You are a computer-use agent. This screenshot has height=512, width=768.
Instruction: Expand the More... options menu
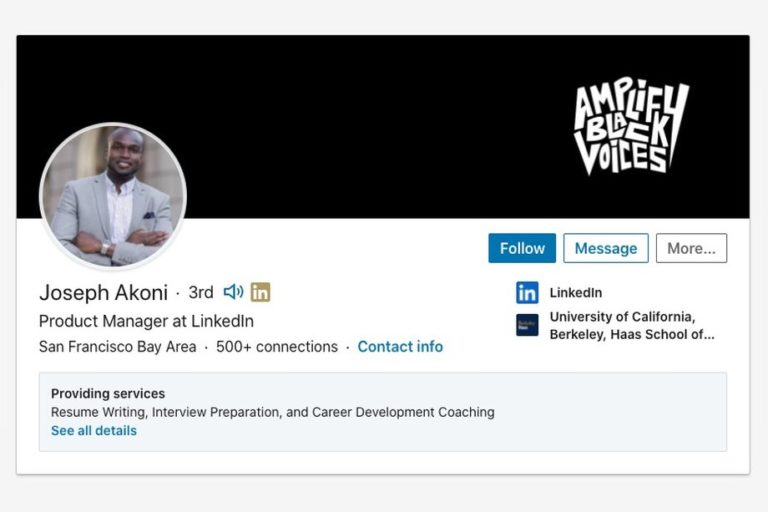coord(692,248)
